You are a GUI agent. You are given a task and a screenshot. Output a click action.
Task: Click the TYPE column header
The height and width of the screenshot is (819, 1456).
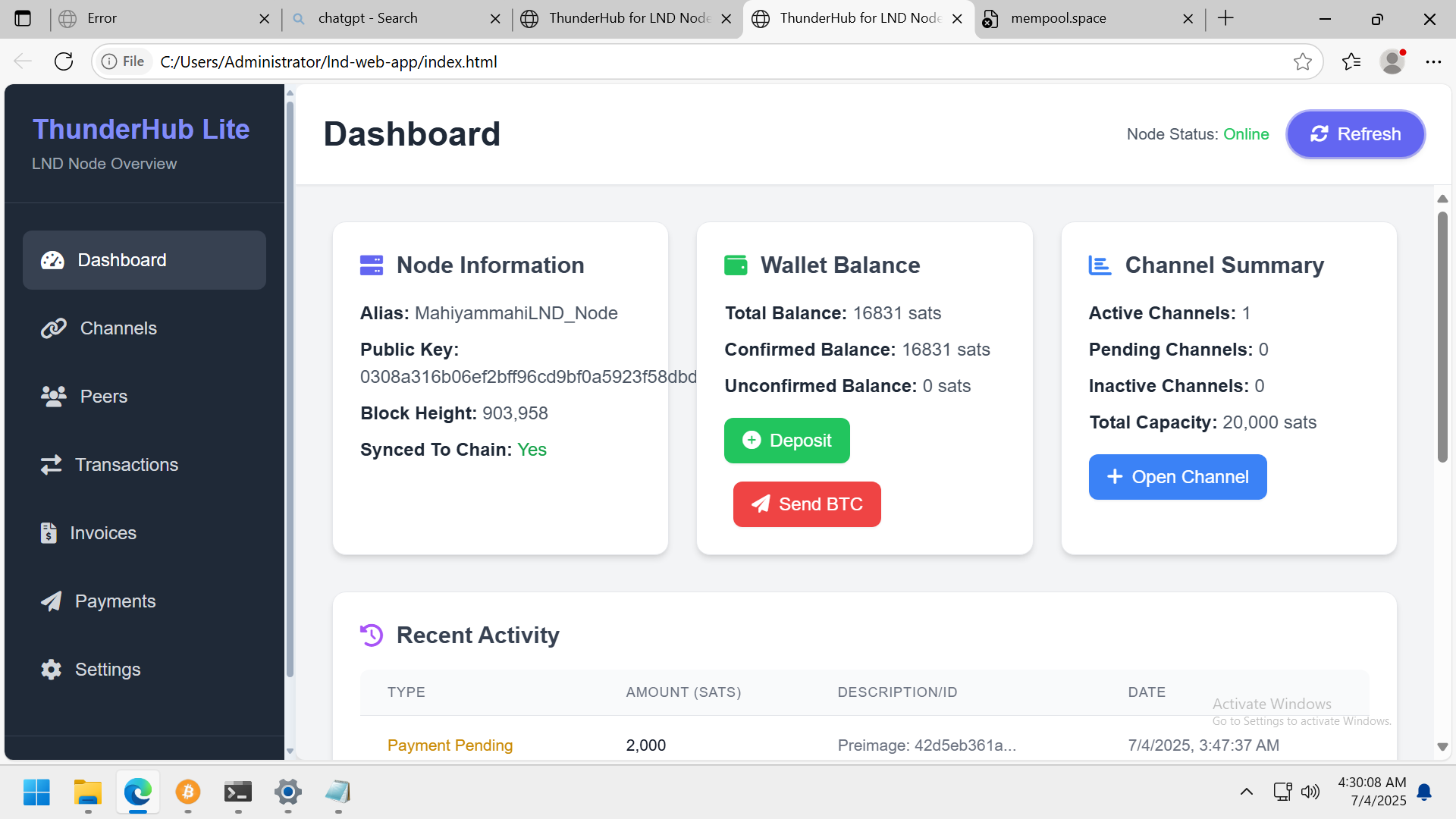(406, 692)
